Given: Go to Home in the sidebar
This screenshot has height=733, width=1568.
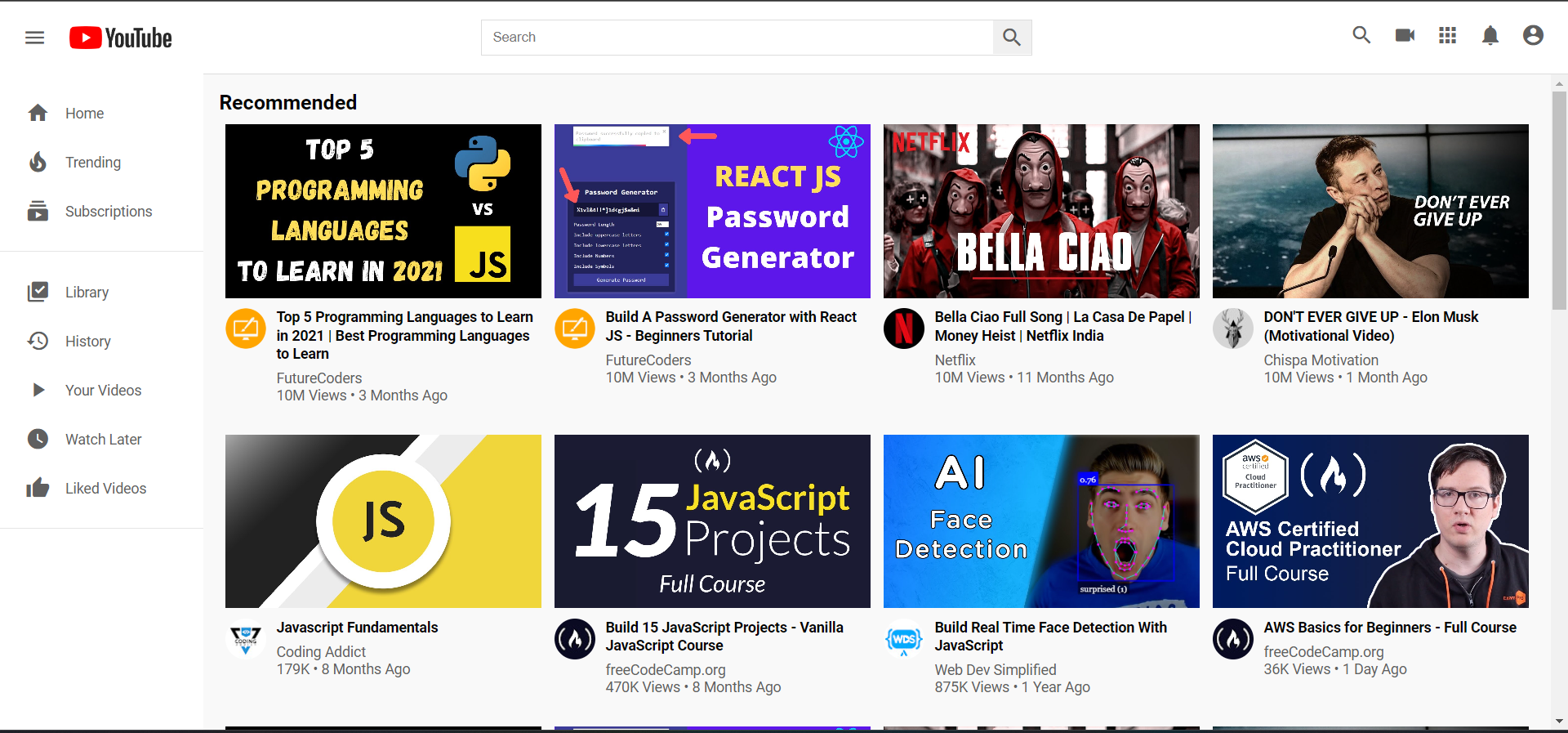Looking at the screenshot, I should pos(101,113).
